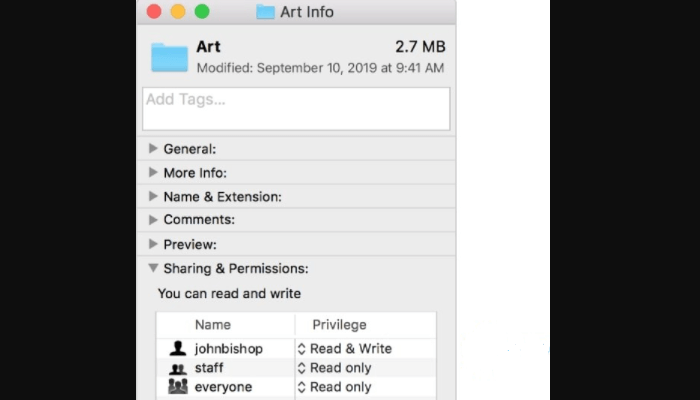Click the folder icon in the title bar
The image size is (700, 400).
pyautogui.click(x=265, y=12)
